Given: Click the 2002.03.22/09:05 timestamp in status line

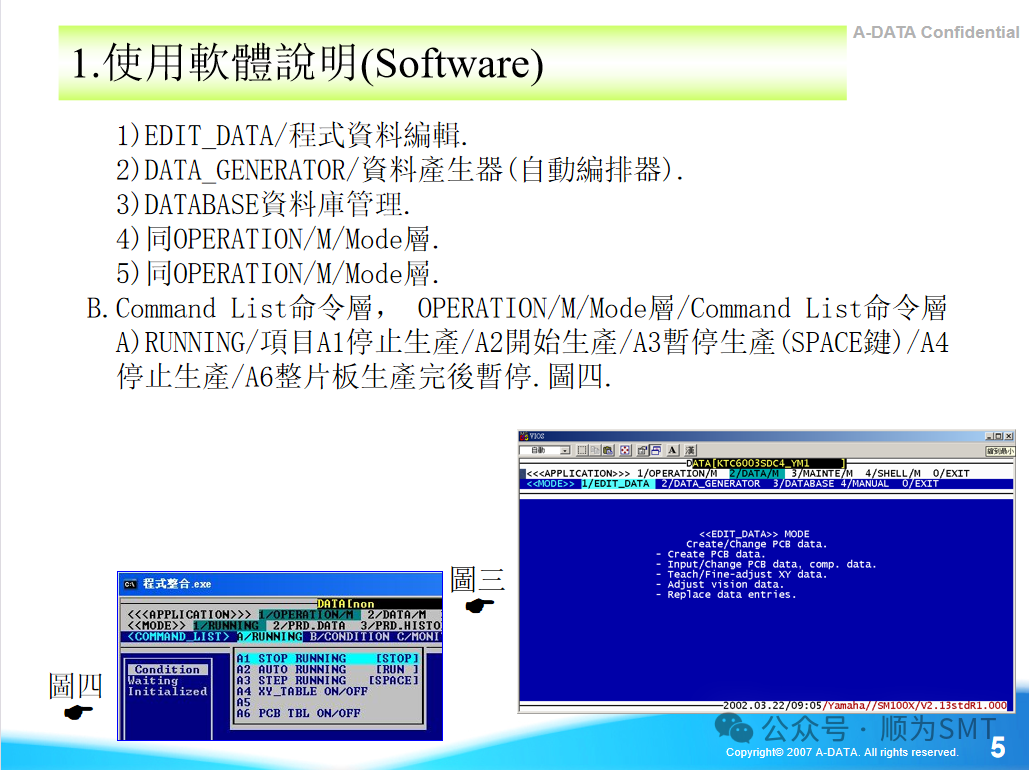Looking at the screenshot, I should pyautogui.click(x=772, y=706).
